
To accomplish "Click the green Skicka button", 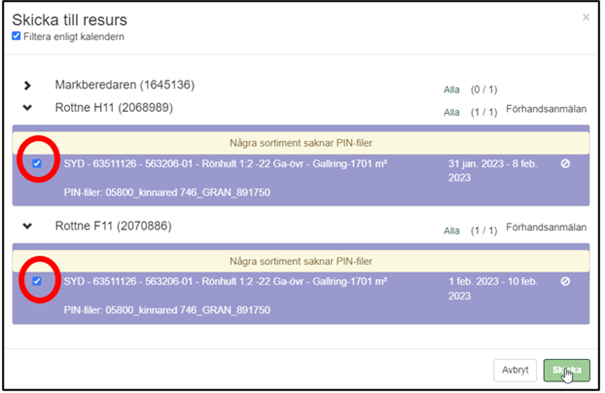I will 566,370.
